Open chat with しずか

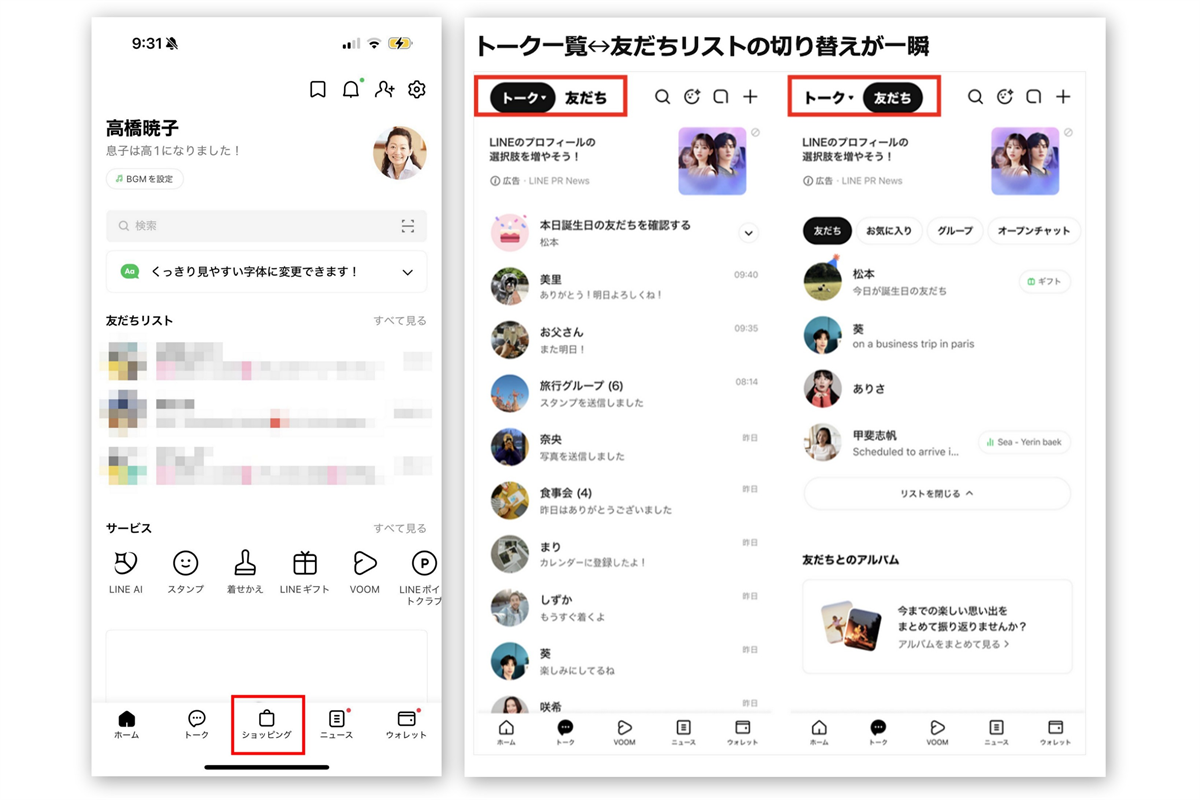[x=624, y=608]
